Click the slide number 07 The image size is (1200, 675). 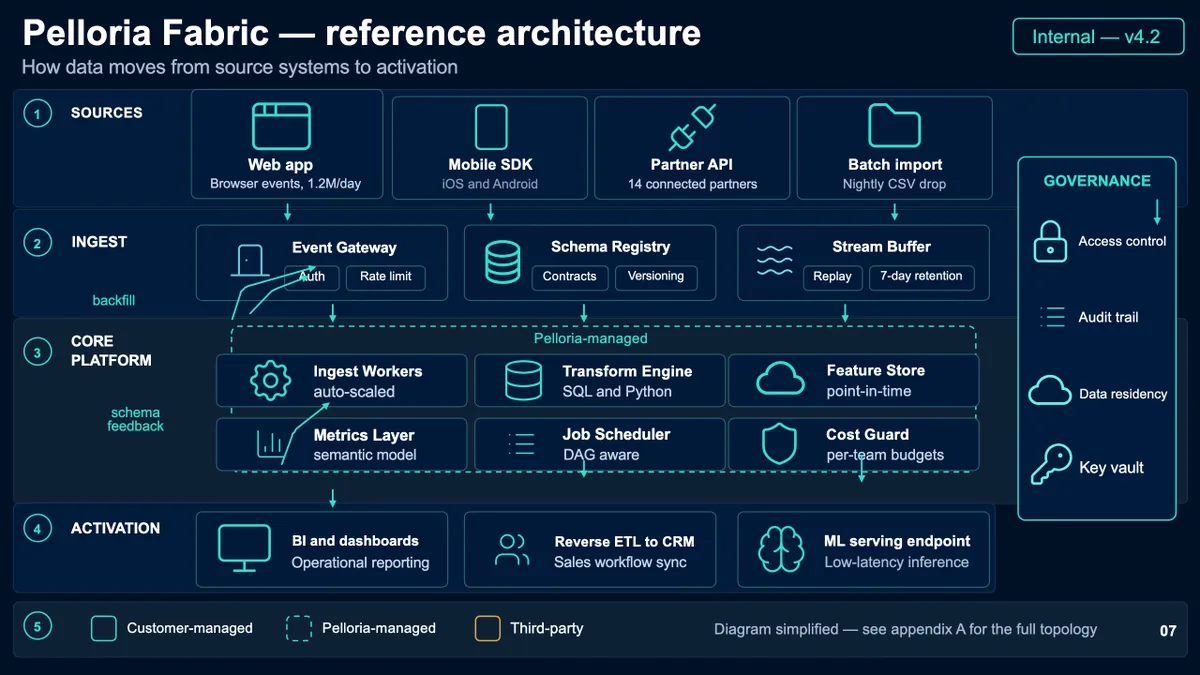[1168, 630]
